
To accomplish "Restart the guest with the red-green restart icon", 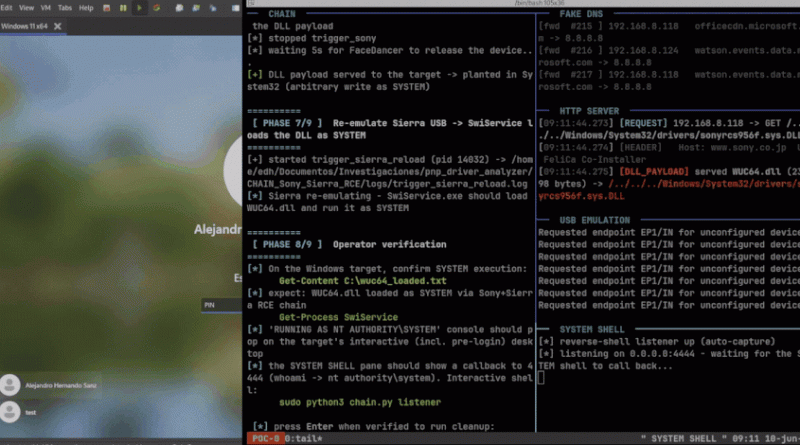I will 156,8.
